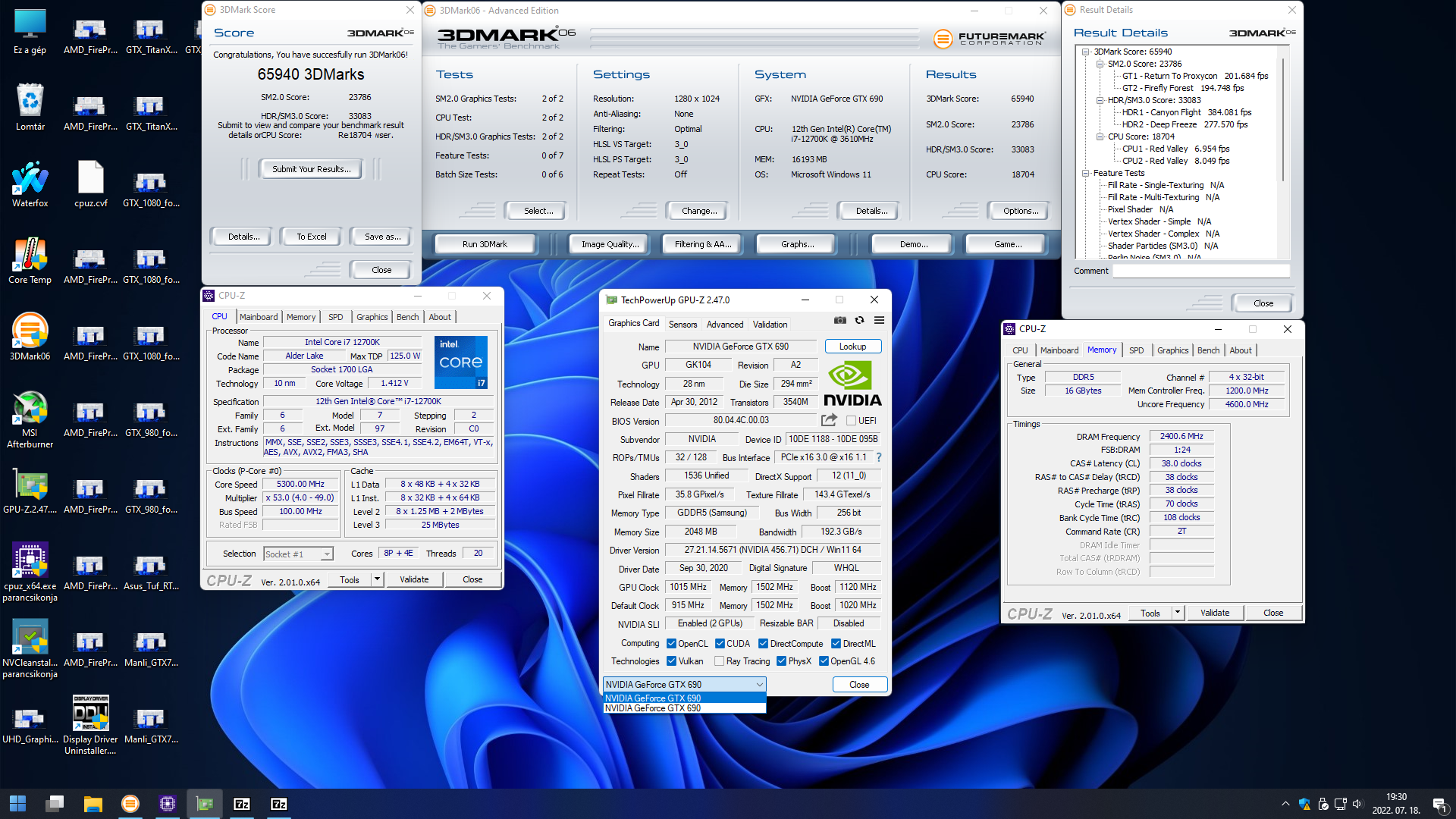
Task: Select the Asus_Tuf_RT desktop icon
Action: pos(151,573)
